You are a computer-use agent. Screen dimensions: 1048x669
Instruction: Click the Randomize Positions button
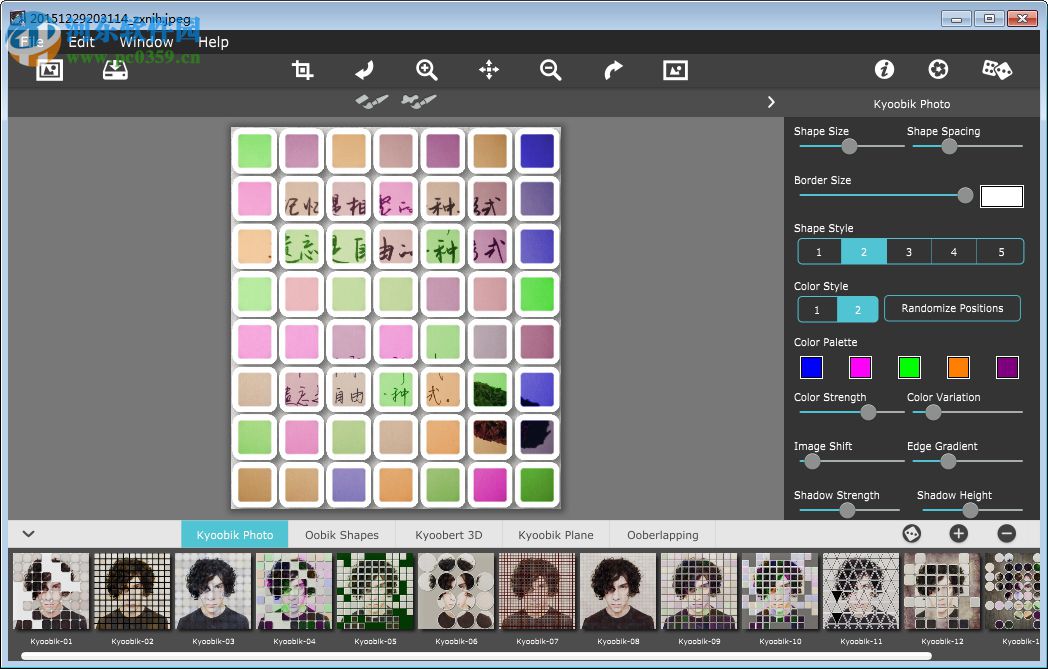pyautogui.click(x=952, y=308)
